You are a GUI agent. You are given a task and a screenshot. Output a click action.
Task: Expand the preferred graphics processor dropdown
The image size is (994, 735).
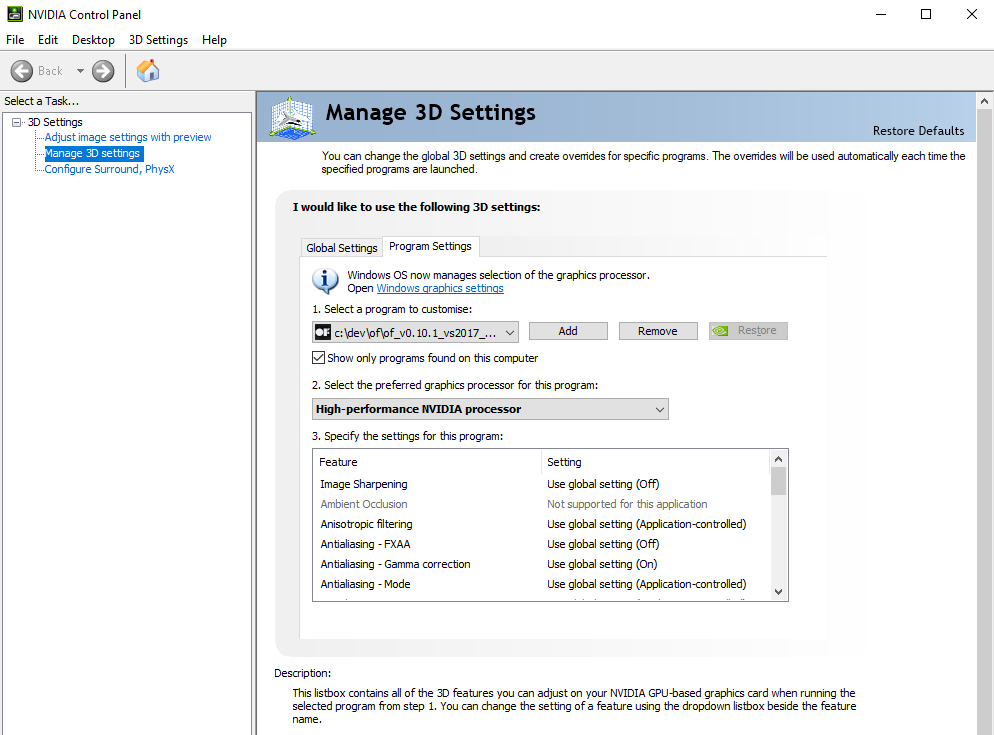pos(659,409)
